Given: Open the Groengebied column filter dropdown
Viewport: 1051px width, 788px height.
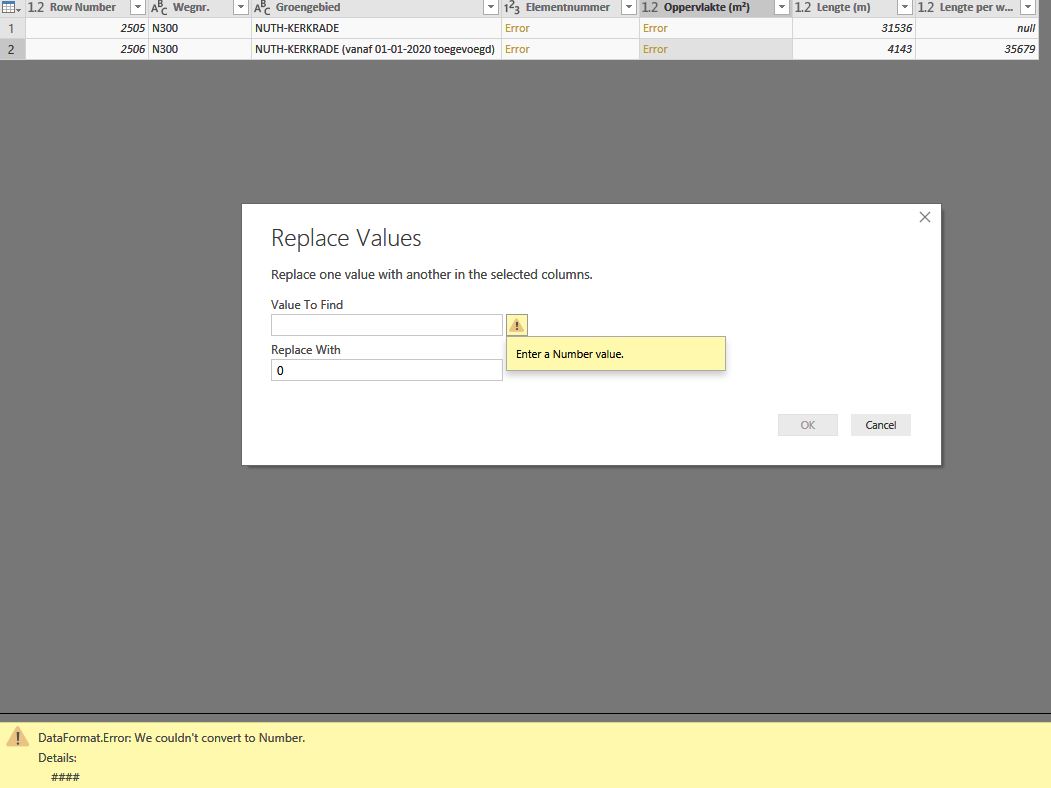Looking at the screenshot, I should click(491, 7).
